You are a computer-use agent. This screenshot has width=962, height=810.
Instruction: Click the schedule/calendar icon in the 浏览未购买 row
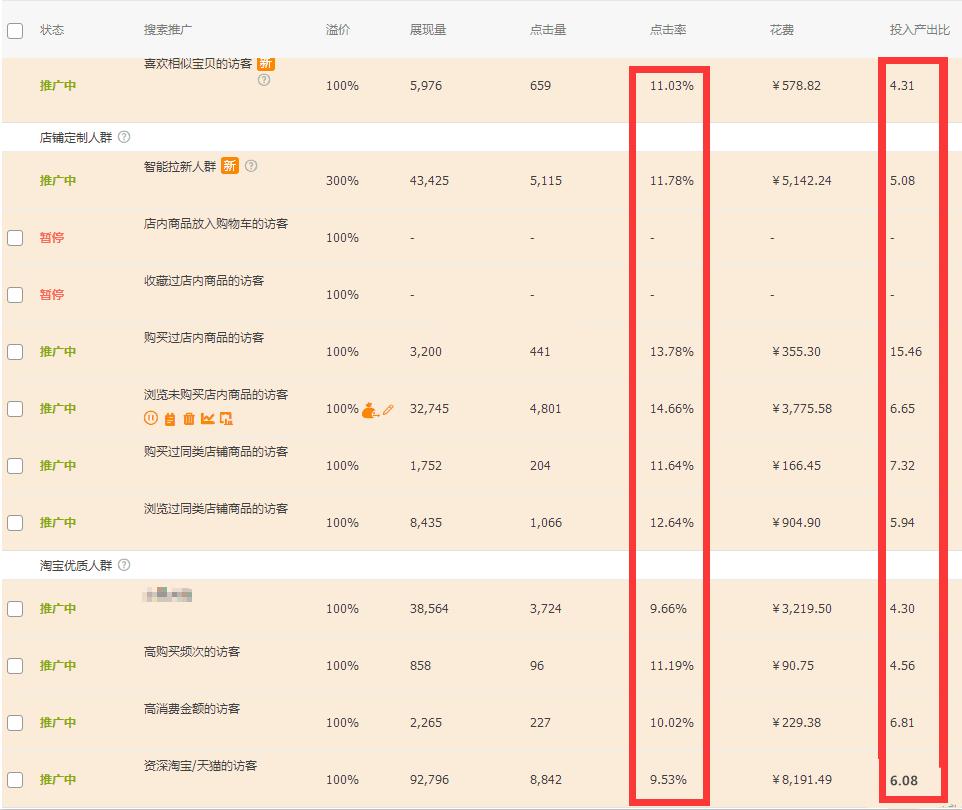pos(170,417)
